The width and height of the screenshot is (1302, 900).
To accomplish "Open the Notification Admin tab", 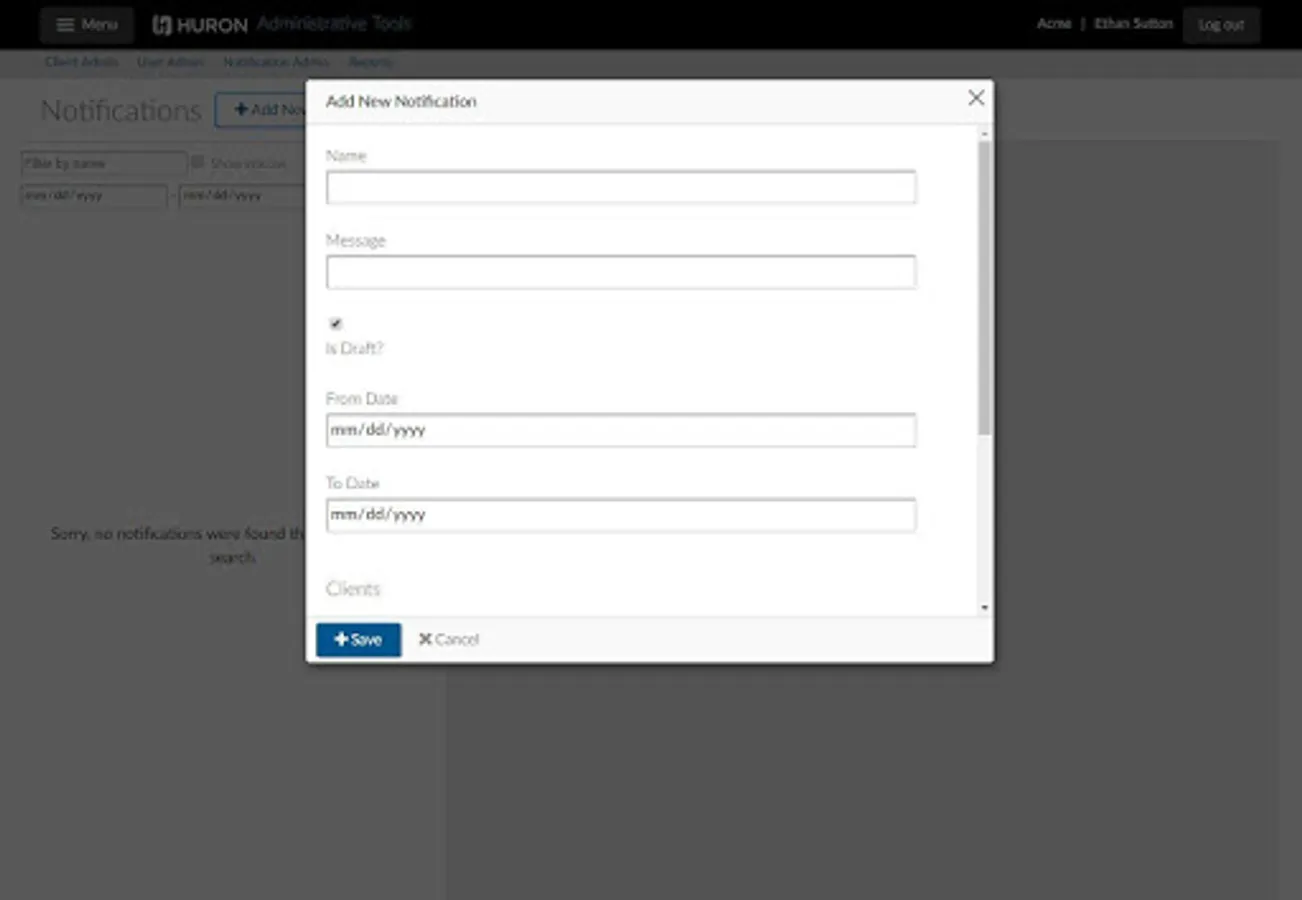I will coord(276,62).
